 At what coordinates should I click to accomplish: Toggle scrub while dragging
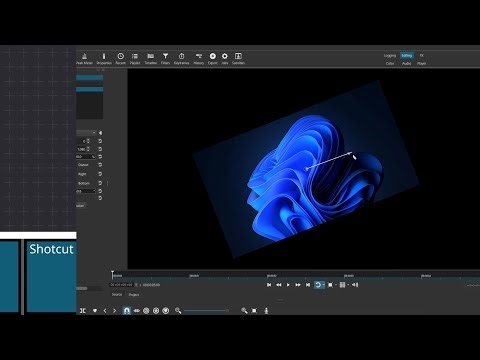[x=137, y=311]
